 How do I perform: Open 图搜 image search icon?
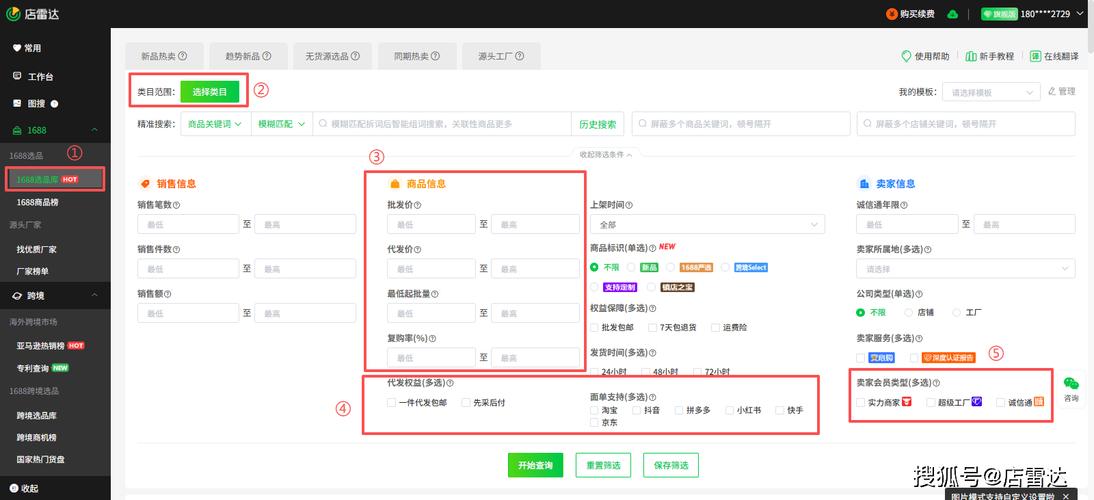point(17,103)
